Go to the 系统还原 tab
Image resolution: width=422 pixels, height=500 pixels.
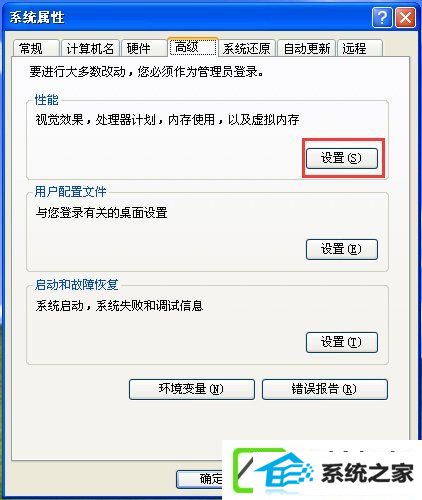coord(247,48)
